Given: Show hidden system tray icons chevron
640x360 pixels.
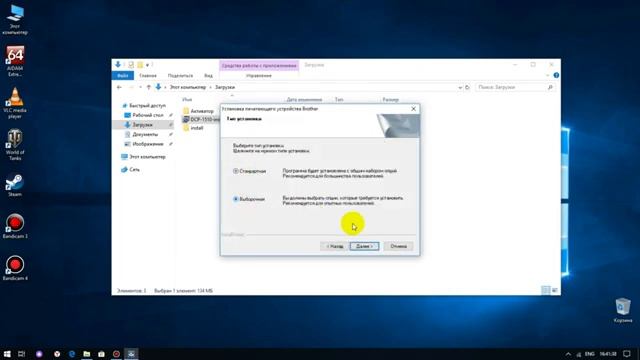Looking at the screenshot, I should click(x=568, y=354).
